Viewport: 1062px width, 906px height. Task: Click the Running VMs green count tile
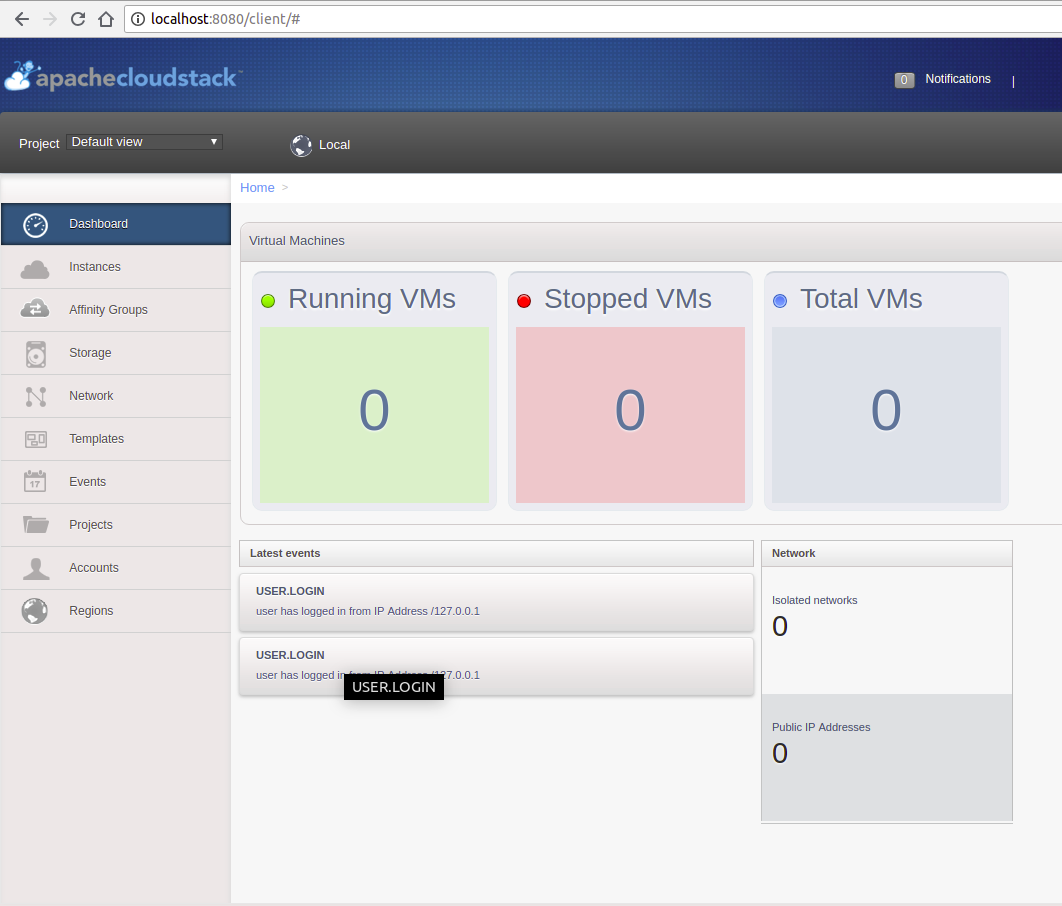point(375,415)
